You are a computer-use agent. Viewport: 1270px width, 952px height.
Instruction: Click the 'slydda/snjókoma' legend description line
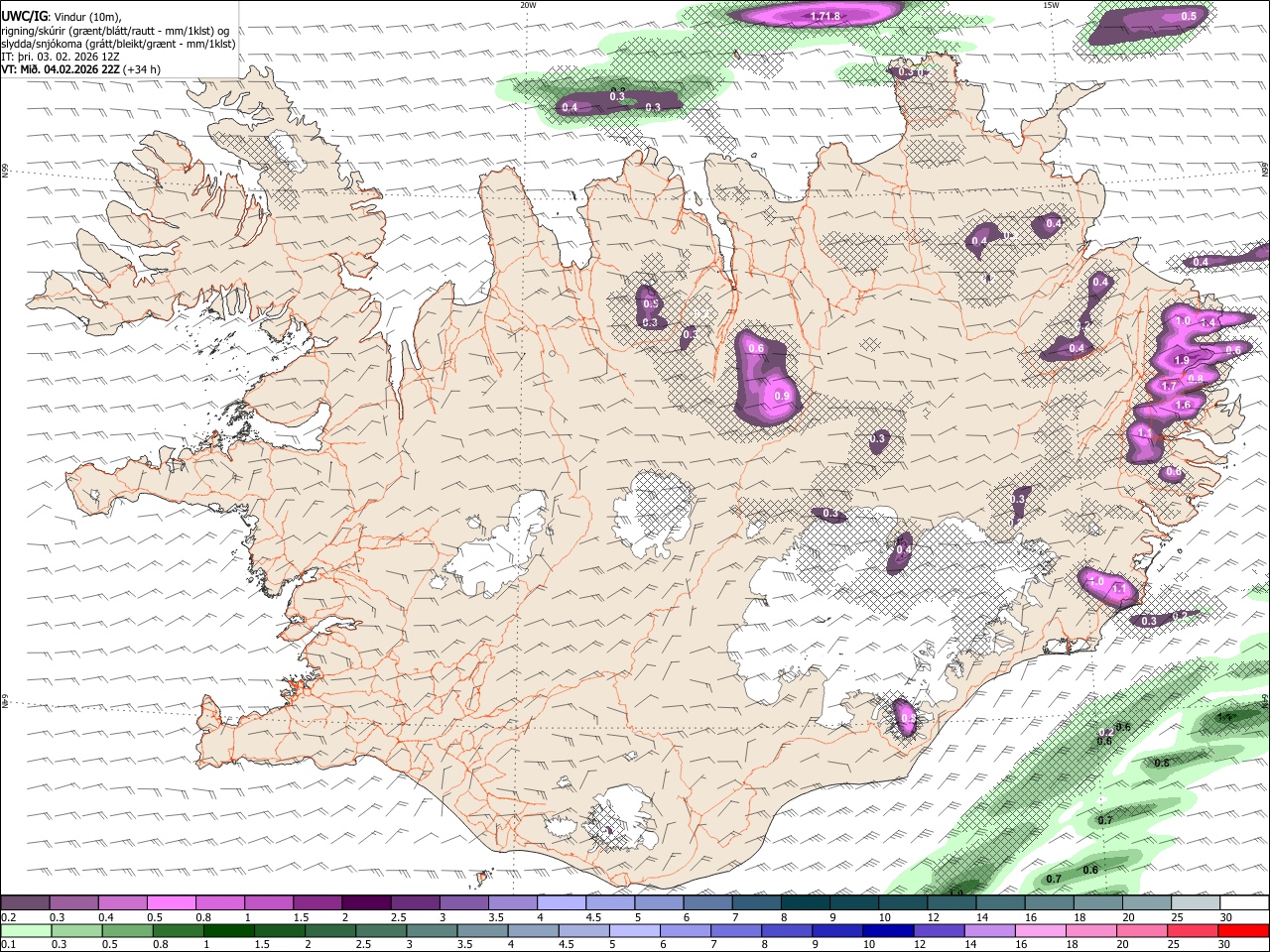[118, 44]
